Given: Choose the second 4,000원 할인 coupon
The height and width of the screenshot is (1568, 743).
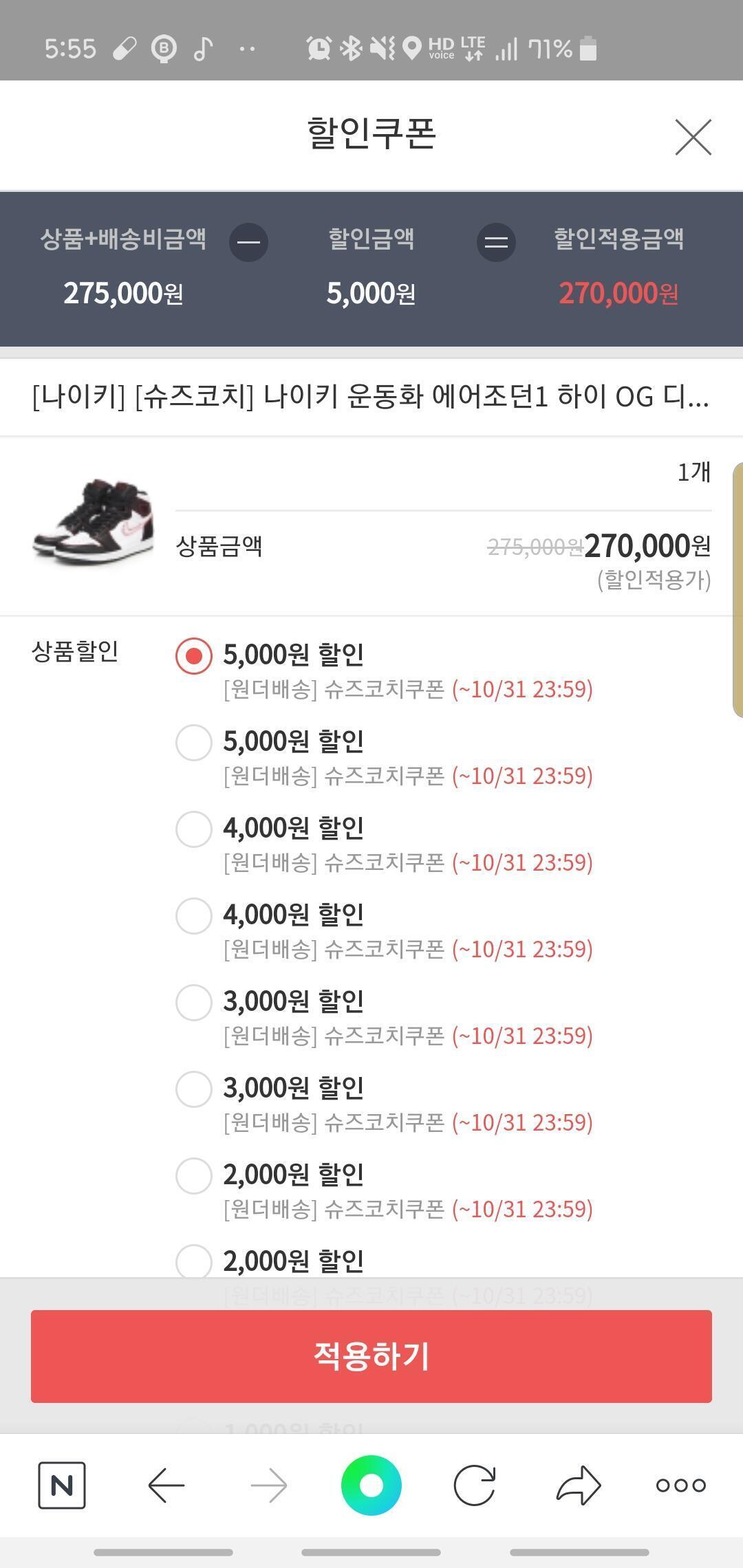Looking at the screenshot, I should tap(193, 916).
